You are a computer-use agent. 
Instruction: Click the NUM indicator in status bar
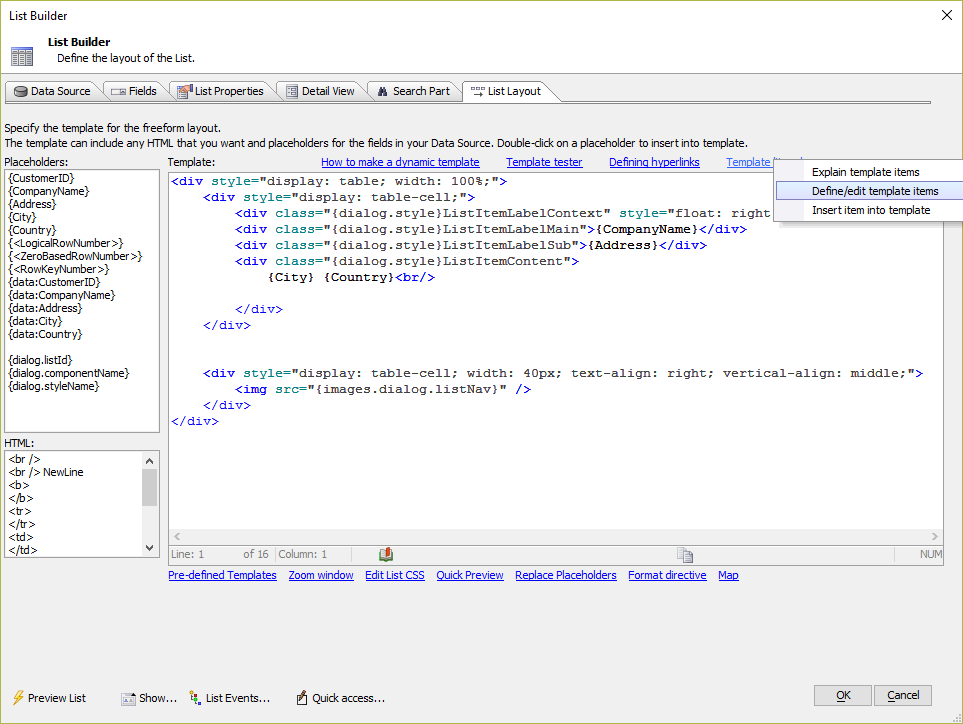(x=930, y=555)
